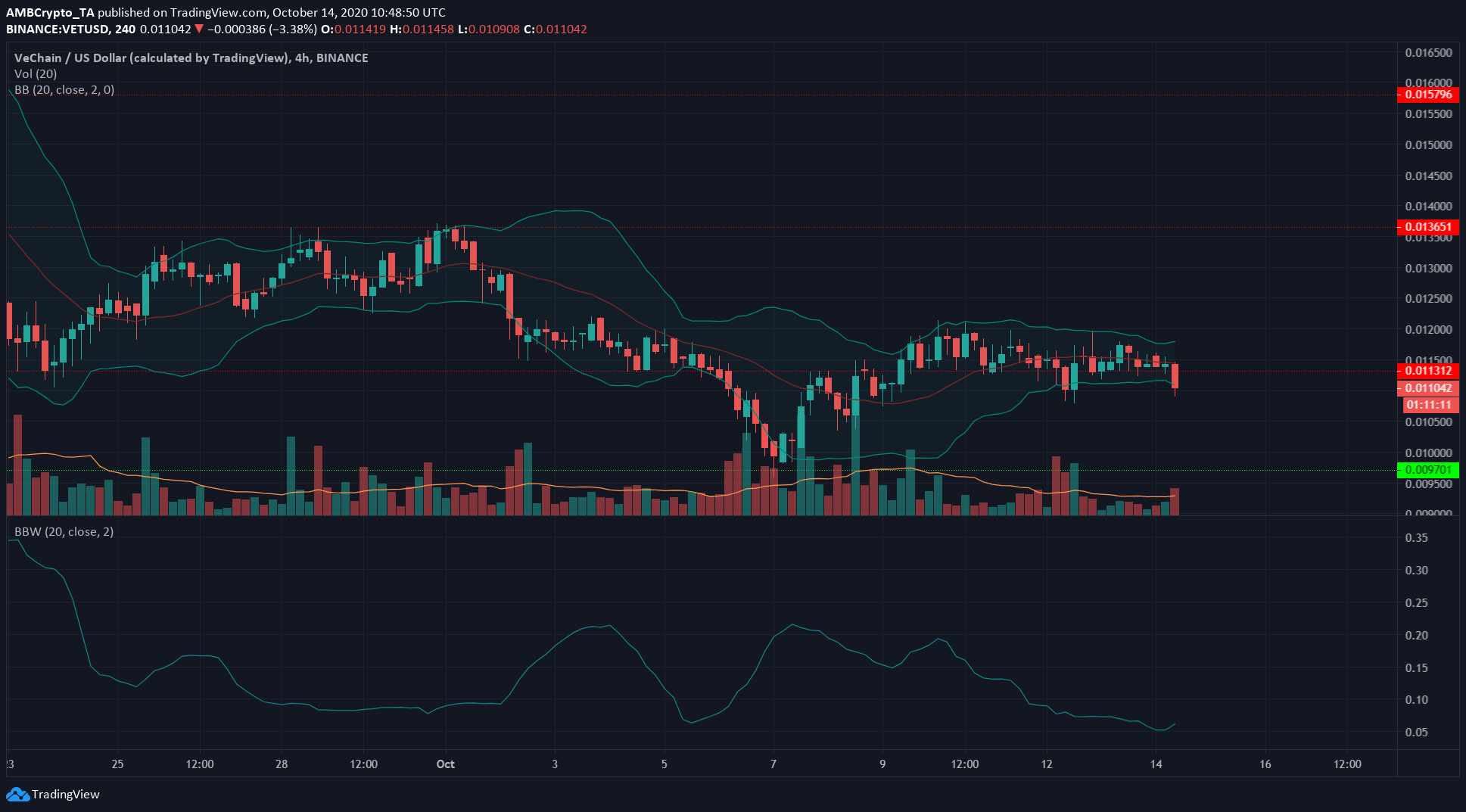Click the TradingView logo icon
This screenshot has width=1466, height=812.
tap(18, 794)
